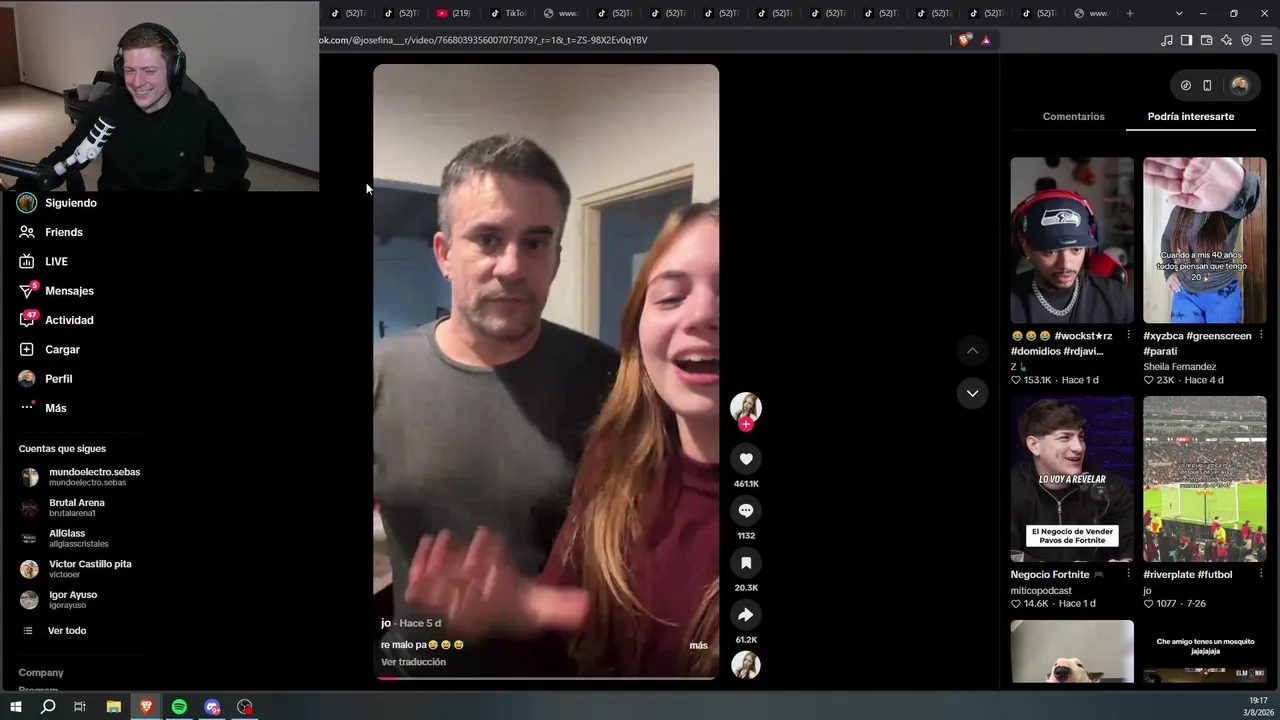The height and width of the screenshot is (720, 1280).
Task: Switch to the Podría interesarte tab
Action: click(1191, 117)
